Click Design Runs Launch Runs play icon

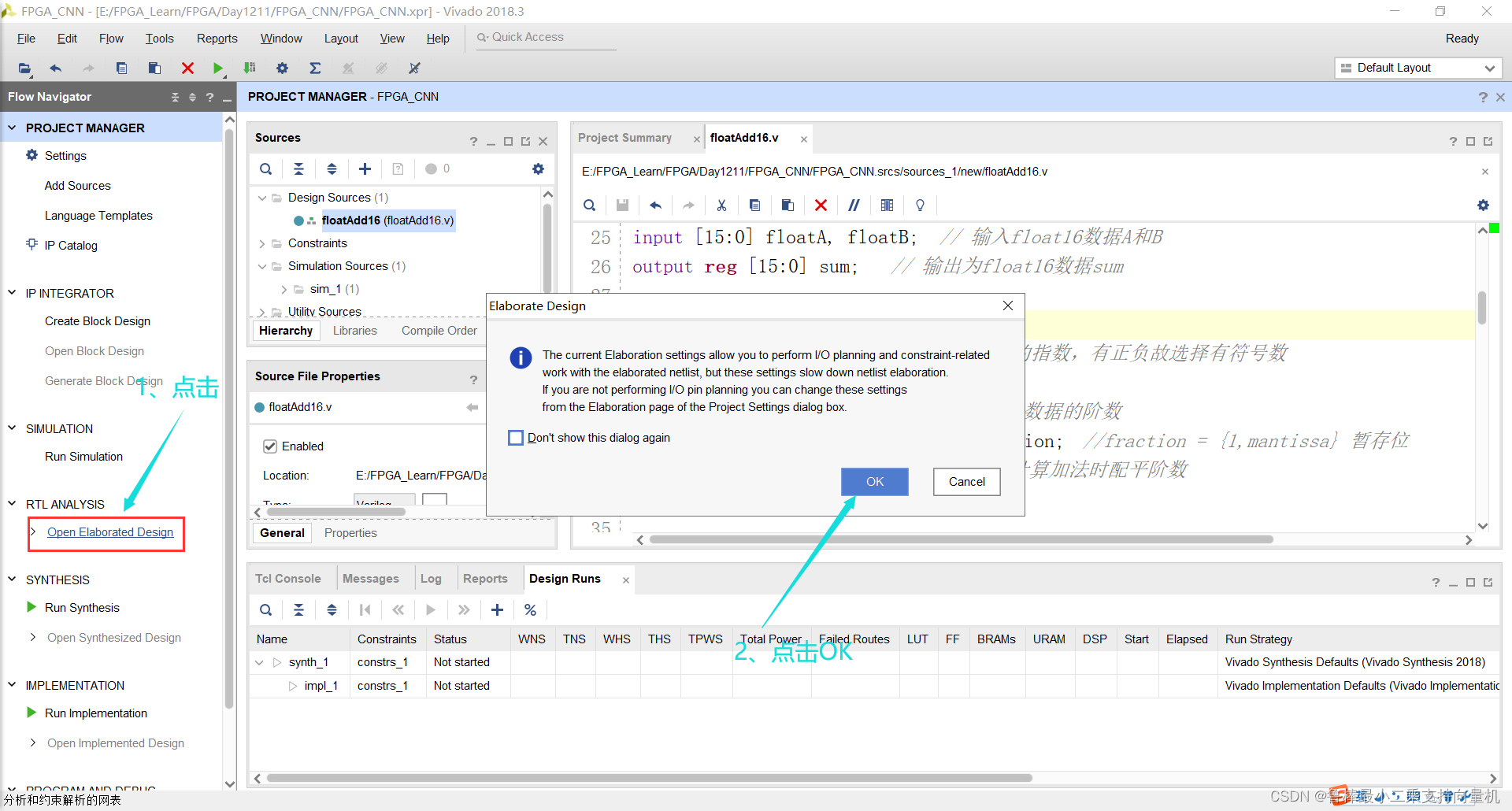tap(431, 609)
